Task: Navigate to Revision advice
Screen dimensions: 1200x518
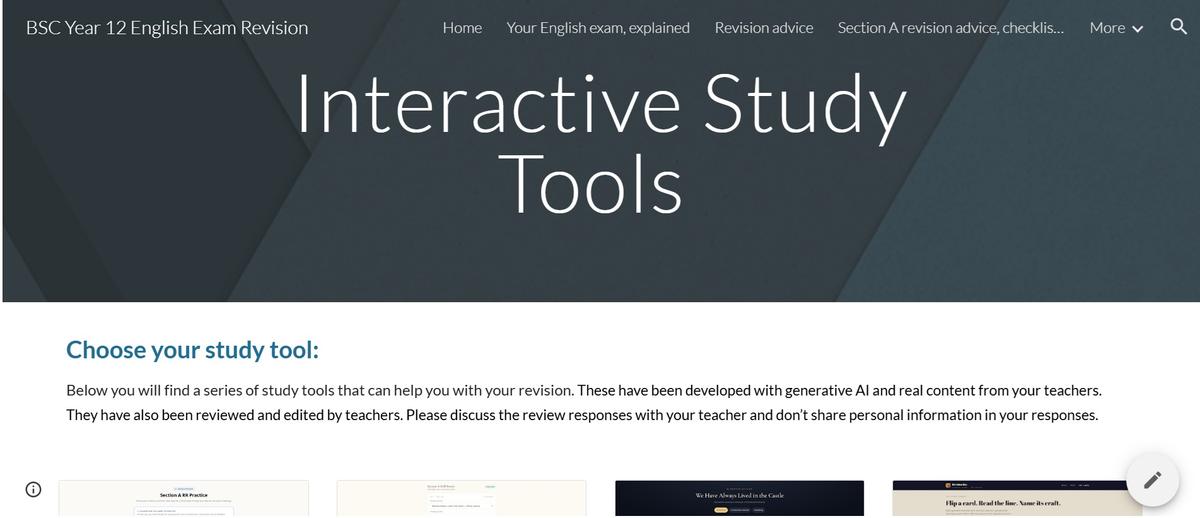Action: pos(764,28)
